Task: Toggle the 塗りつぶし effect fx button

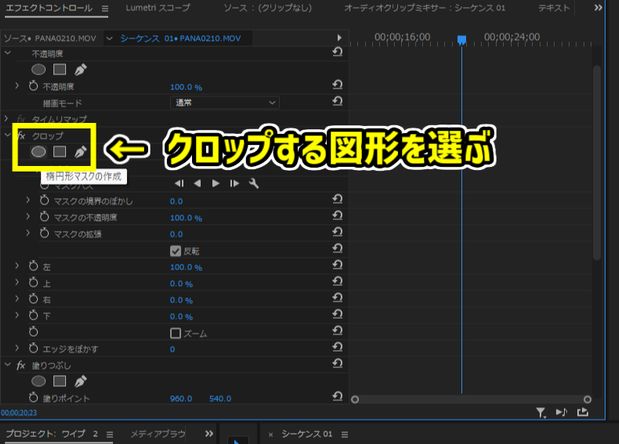Action: (21, 366)
